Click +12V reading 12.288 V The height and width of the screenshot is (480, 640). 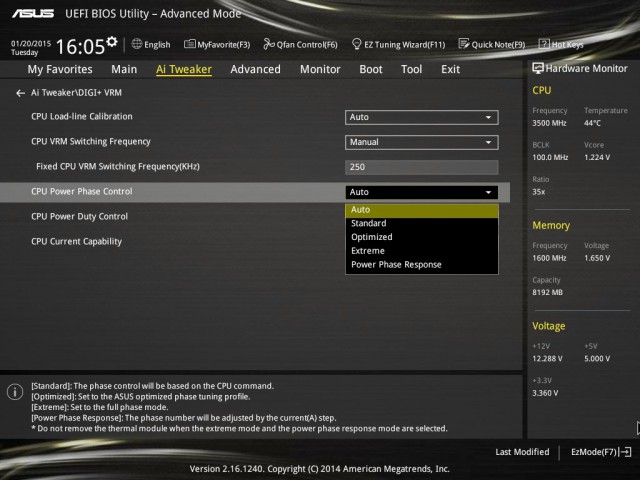click(x=547, y=358)
